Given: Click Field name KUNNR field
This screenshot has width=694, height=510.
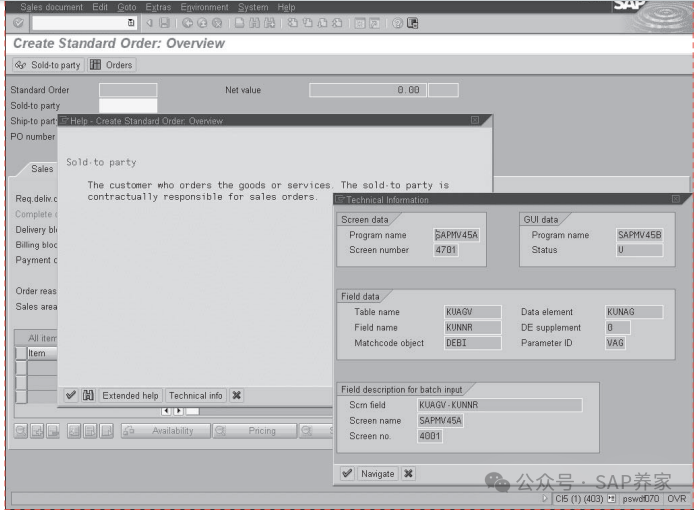Looking at the screenshot, I should (472, 327).
